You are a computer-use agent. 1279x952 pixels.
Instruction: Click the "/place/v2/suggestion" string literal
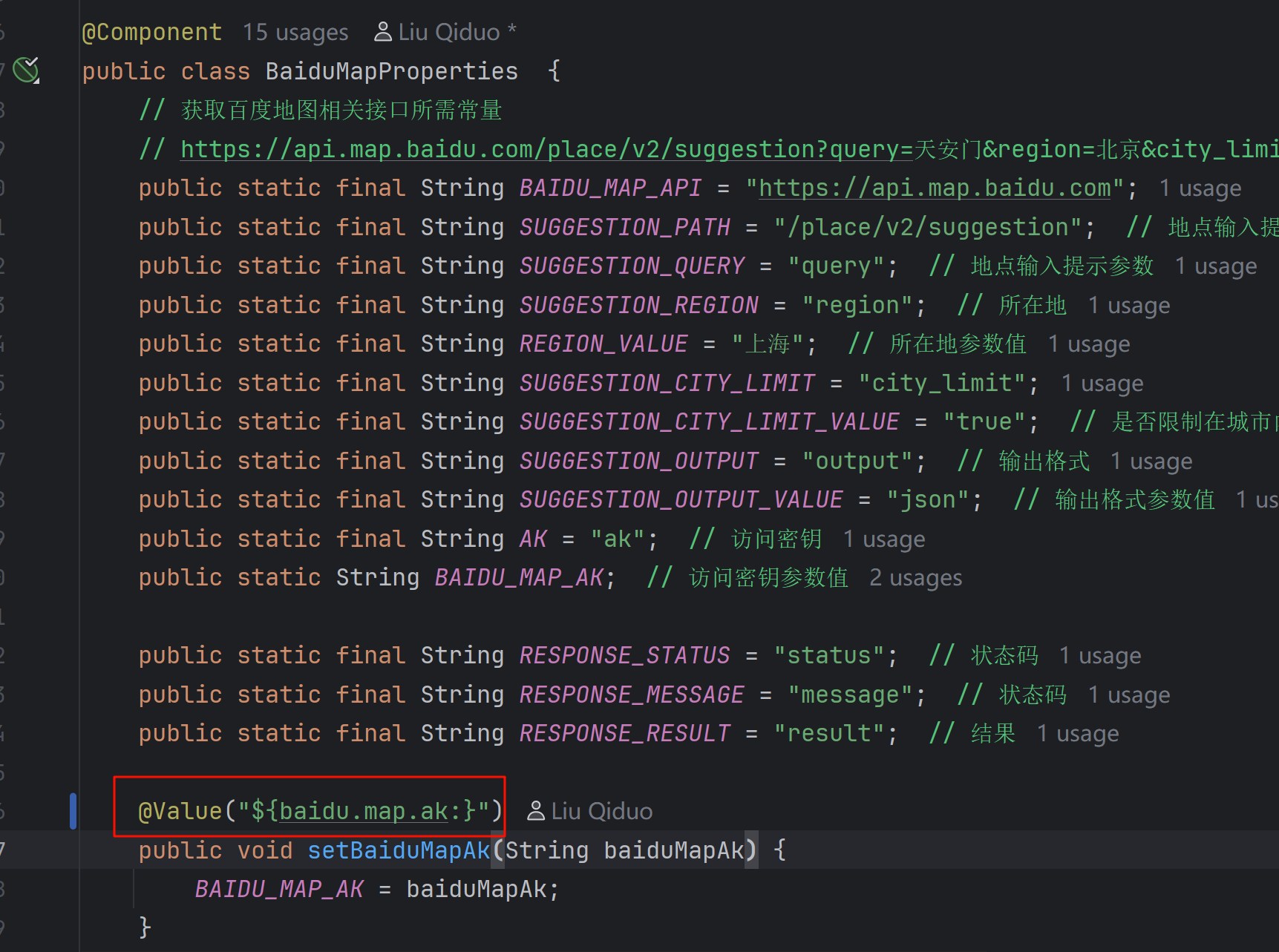[x=928, y=227]
